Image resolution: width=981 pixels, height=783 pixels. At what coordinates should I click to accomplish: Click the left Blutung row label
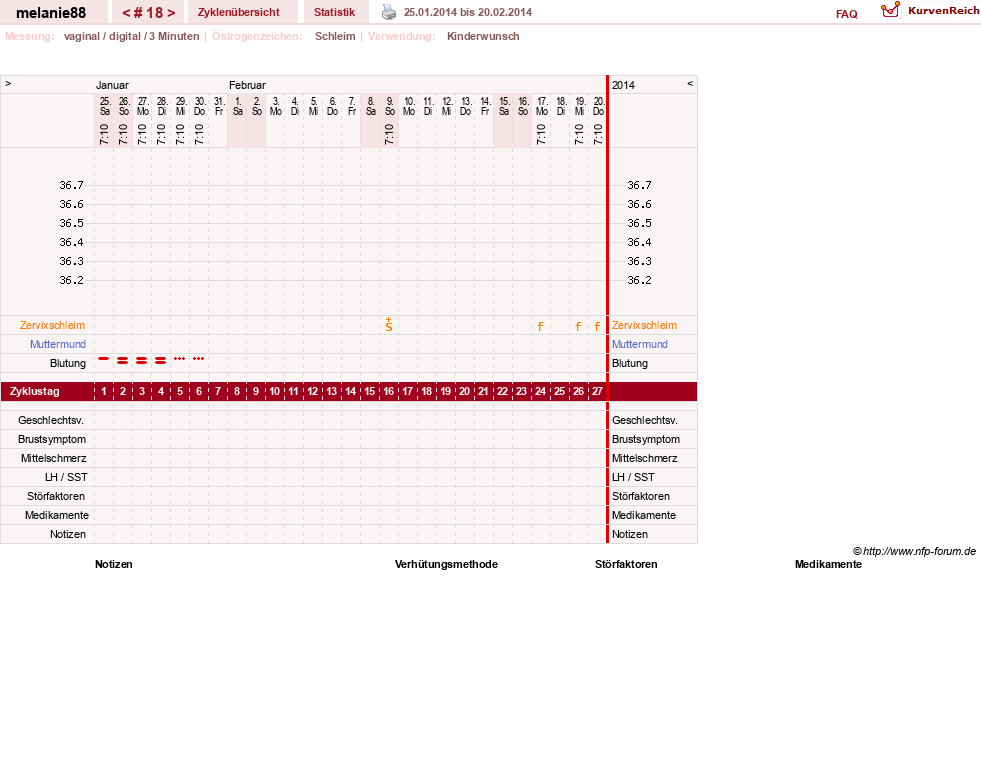tap(68, 363)
